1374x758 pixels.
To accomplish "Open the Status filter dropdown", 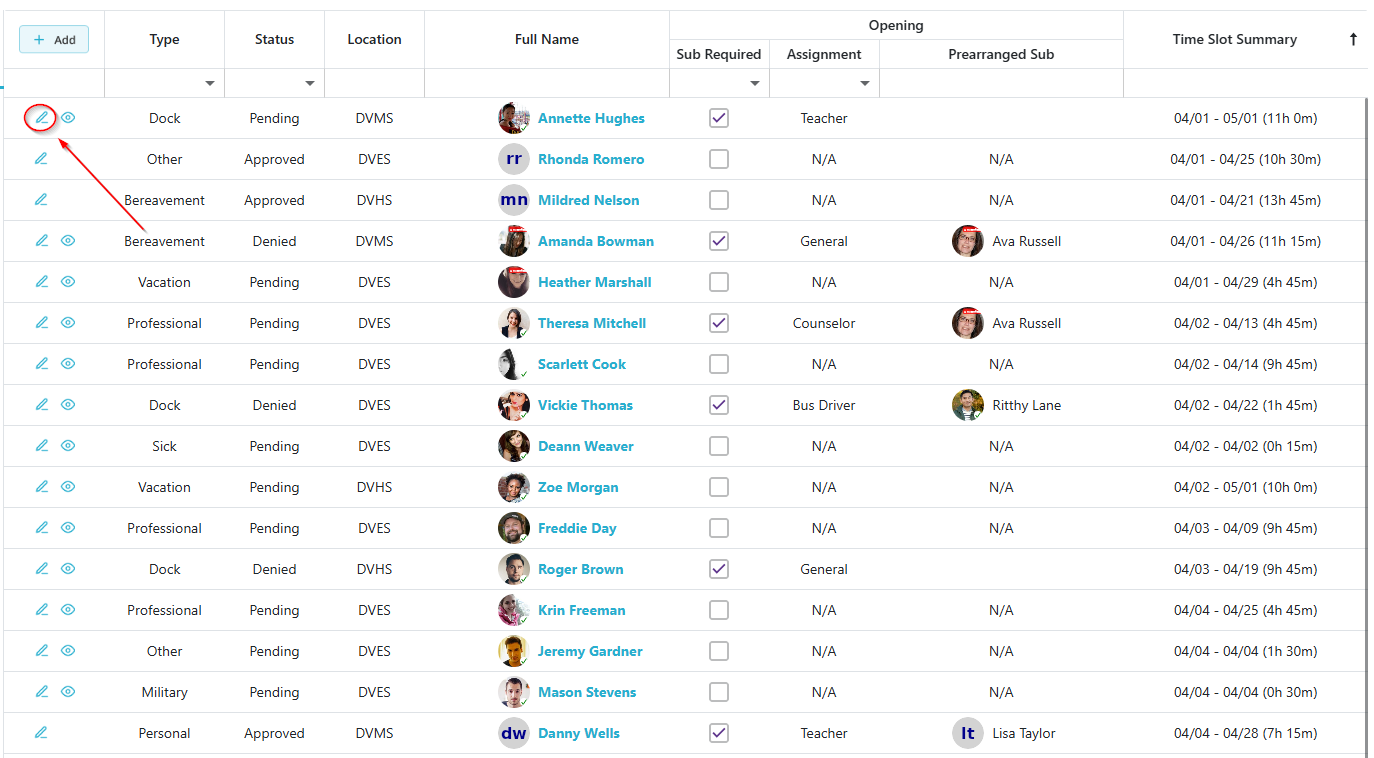I will (x=310, y=83).
